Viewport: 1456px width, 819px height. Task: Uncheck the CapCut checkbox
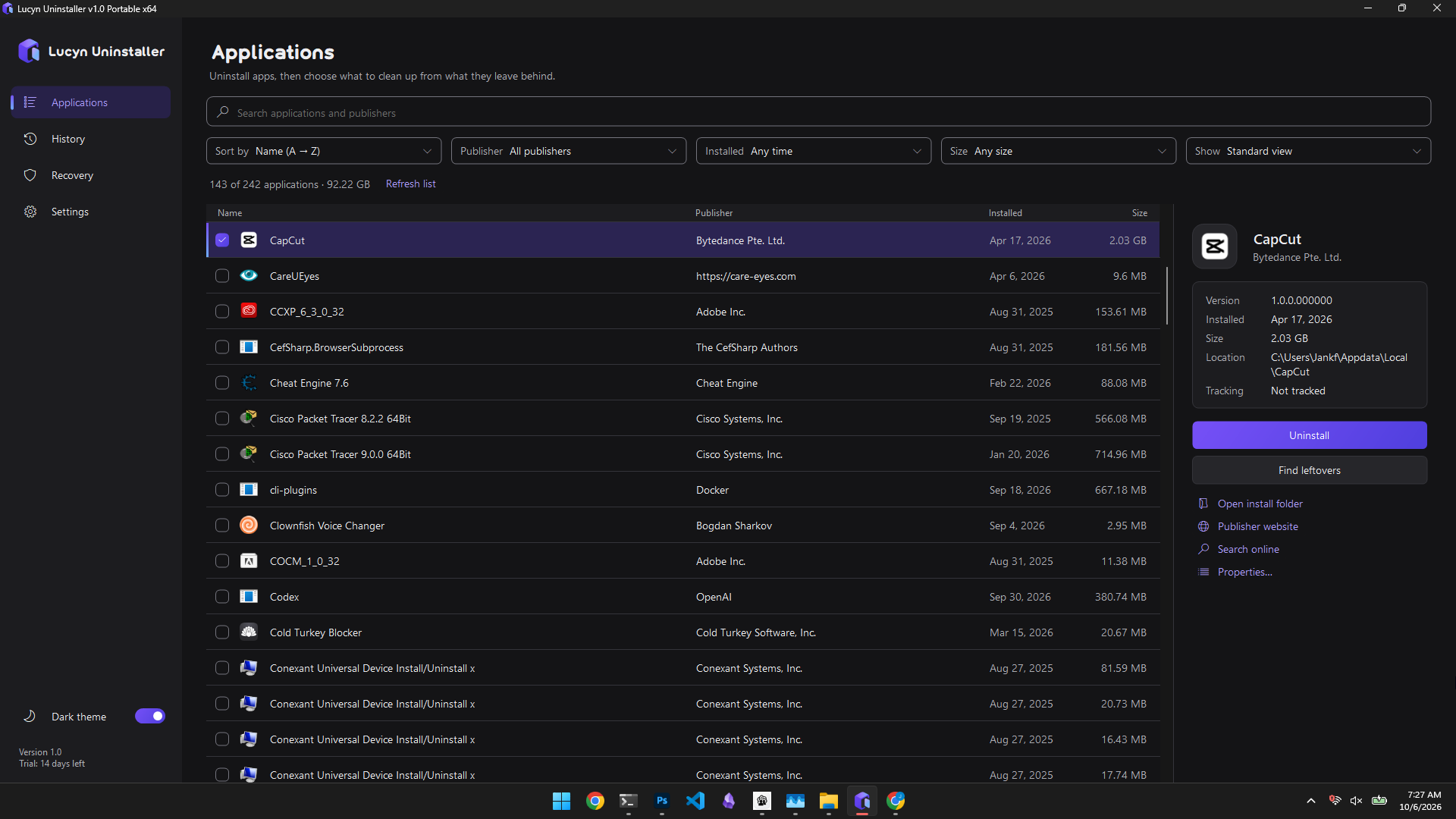point(222,240)
